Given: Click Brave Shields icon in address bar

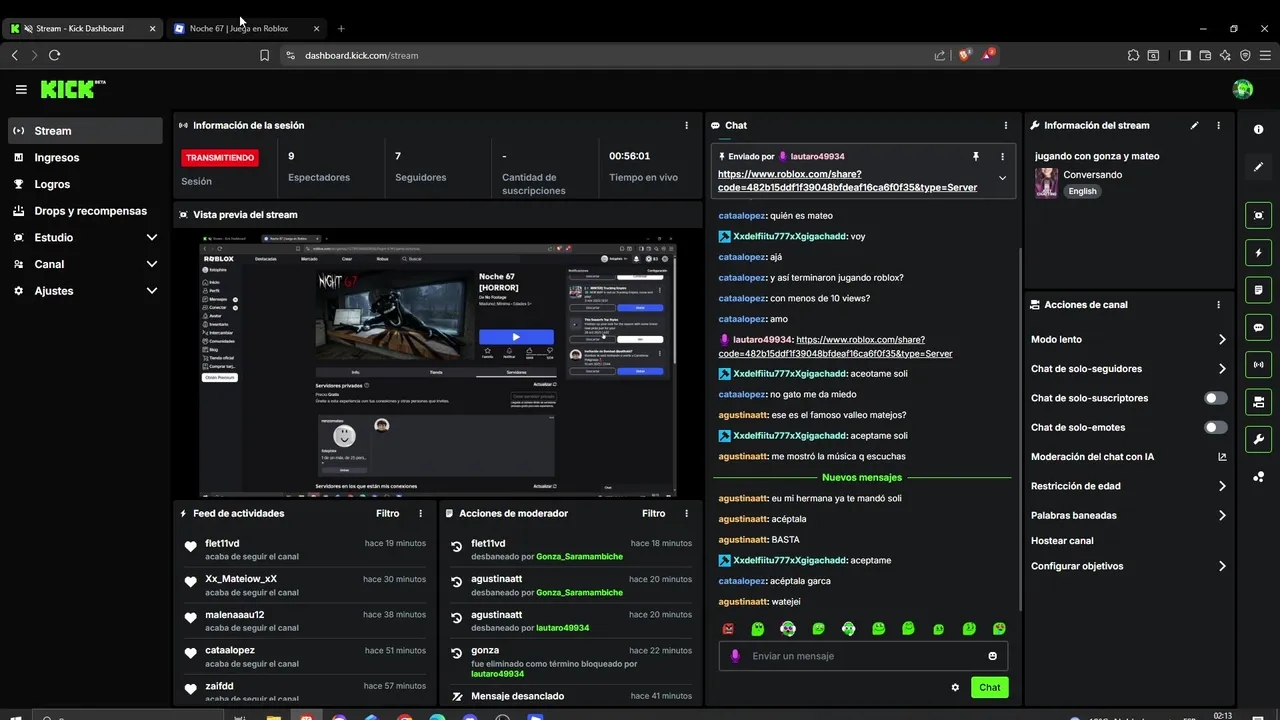Looking at the screenshot, I should (964, 55).
